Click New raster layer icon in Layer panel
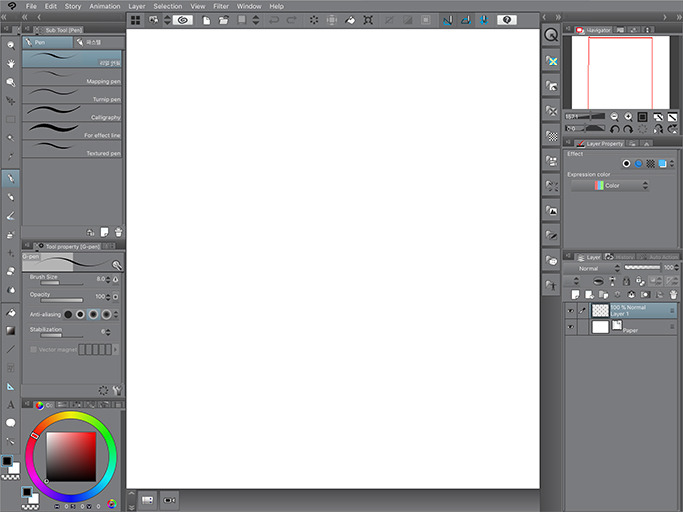This screenshot has height=512, width=683. [x=575, y=295]
